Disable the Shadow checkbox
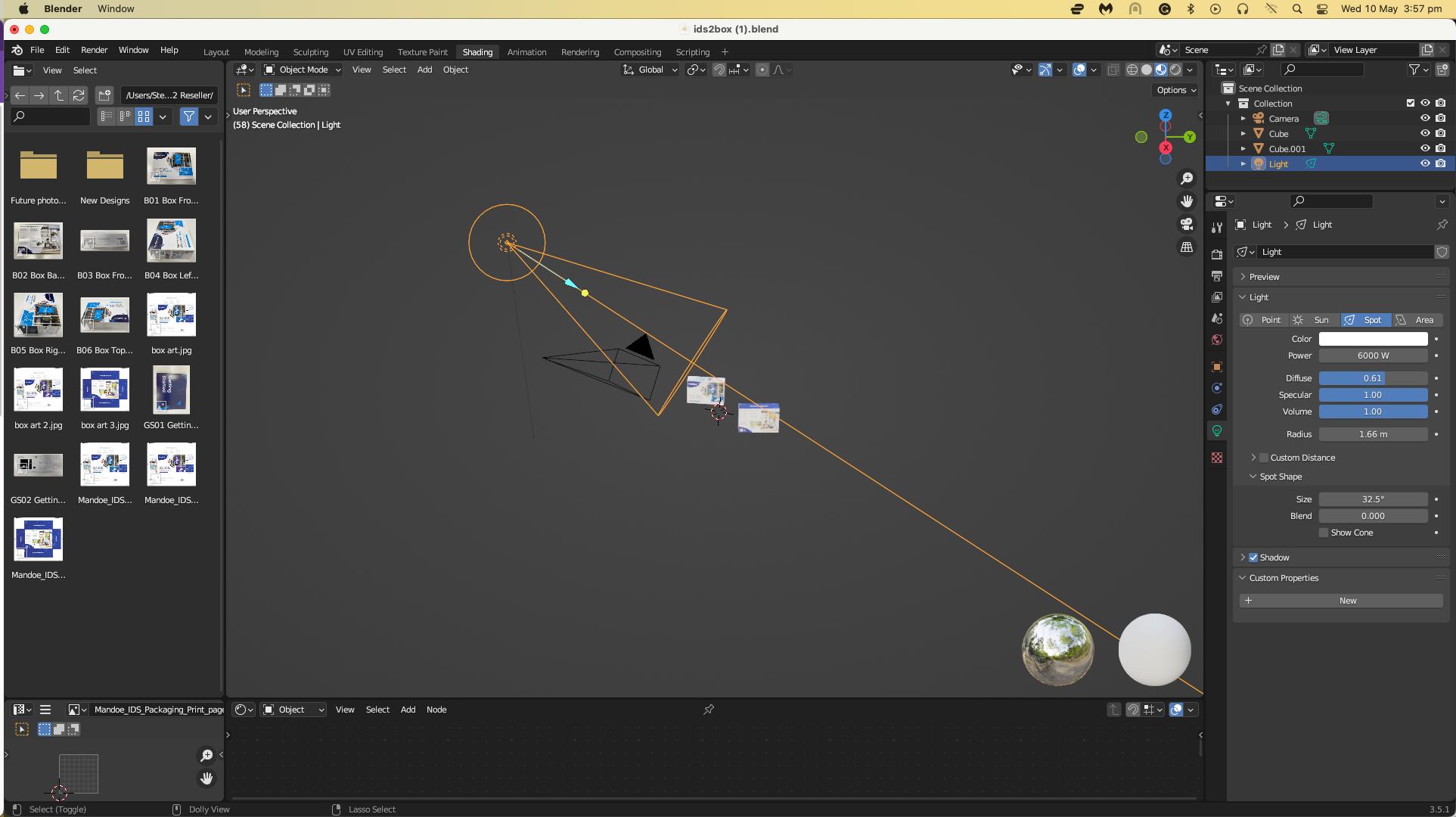The height and width of the screenshot is (817, 1456). click(1253, 558)
